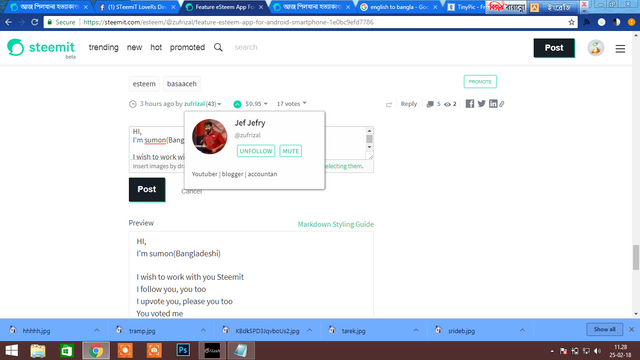Click the views eye icon
Image resolution: width=640 pixels, height=360 pixels.
coord(447,104)
